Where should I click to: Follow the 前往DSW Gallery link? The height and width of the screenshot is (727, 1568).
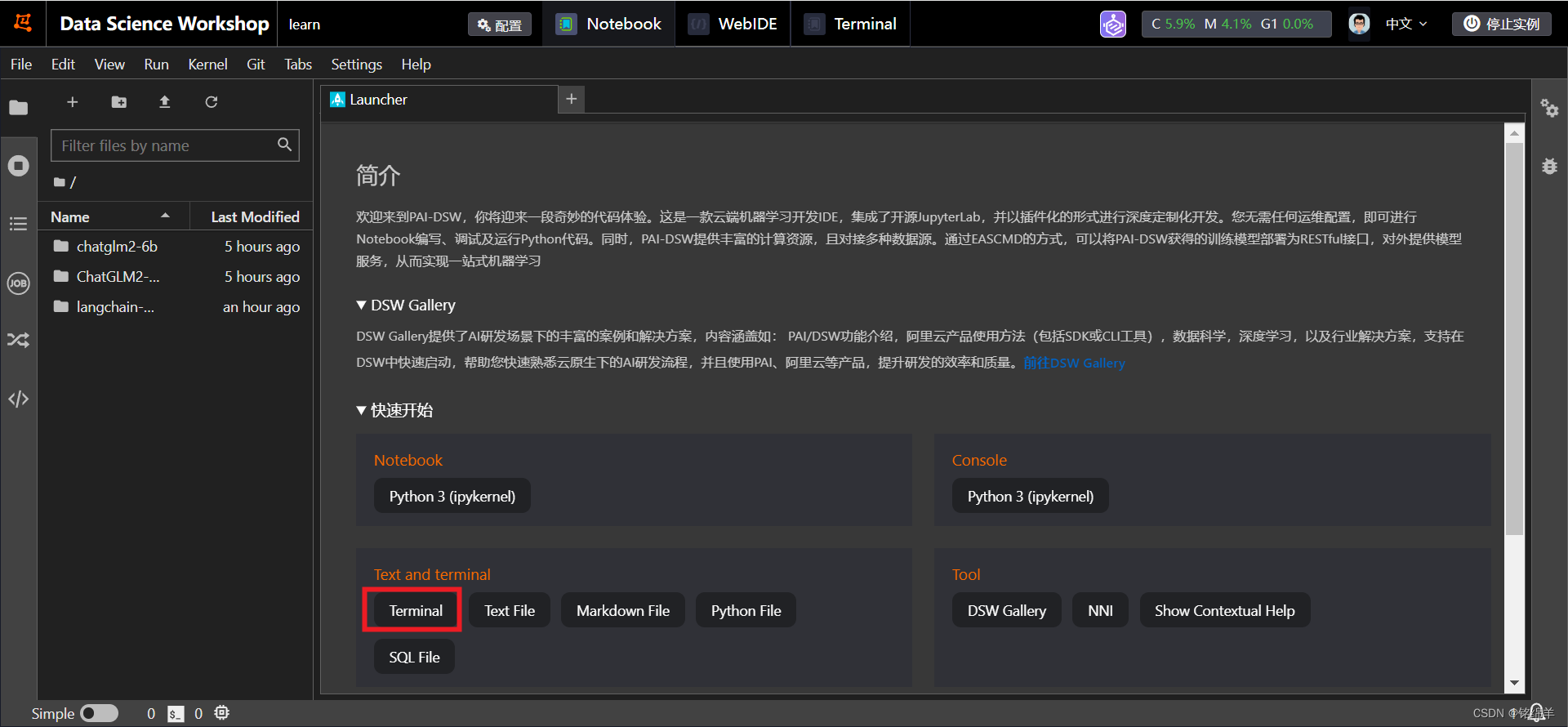(1074, 363)
